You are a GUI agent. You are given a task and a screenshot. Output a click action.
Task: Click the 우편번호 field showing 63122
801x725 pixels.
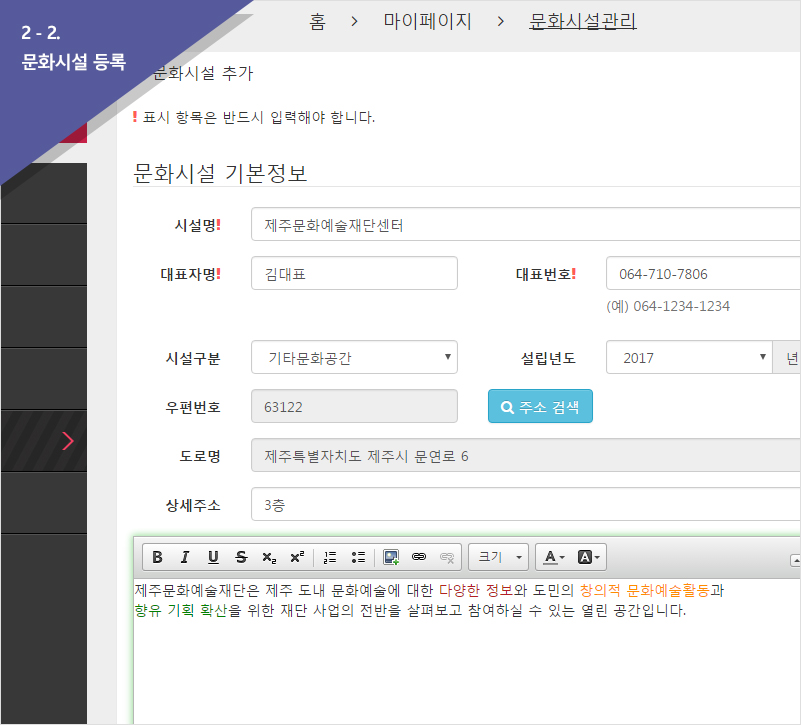[354, 407]
